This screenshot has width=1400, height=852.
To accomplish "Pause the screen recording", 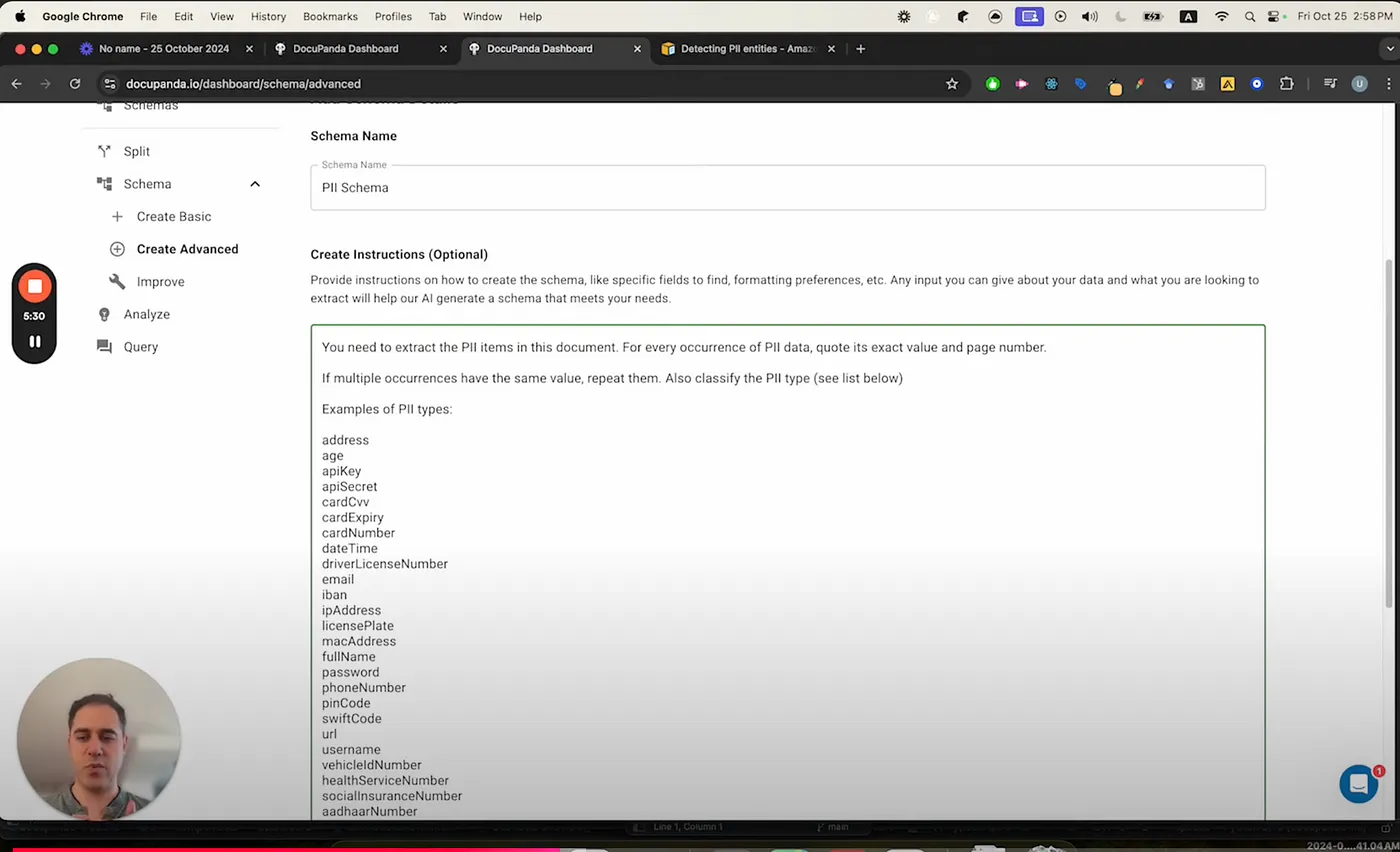I will tap(34, 341).
